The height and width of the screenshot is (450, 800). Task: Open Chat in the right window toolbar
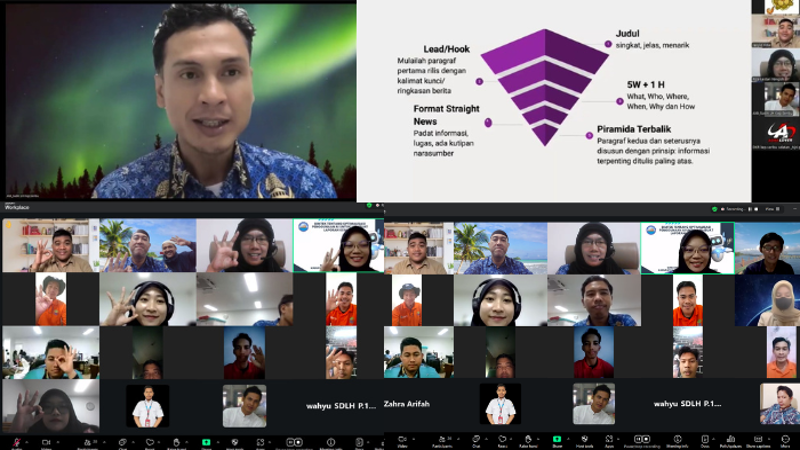point(476,440)
